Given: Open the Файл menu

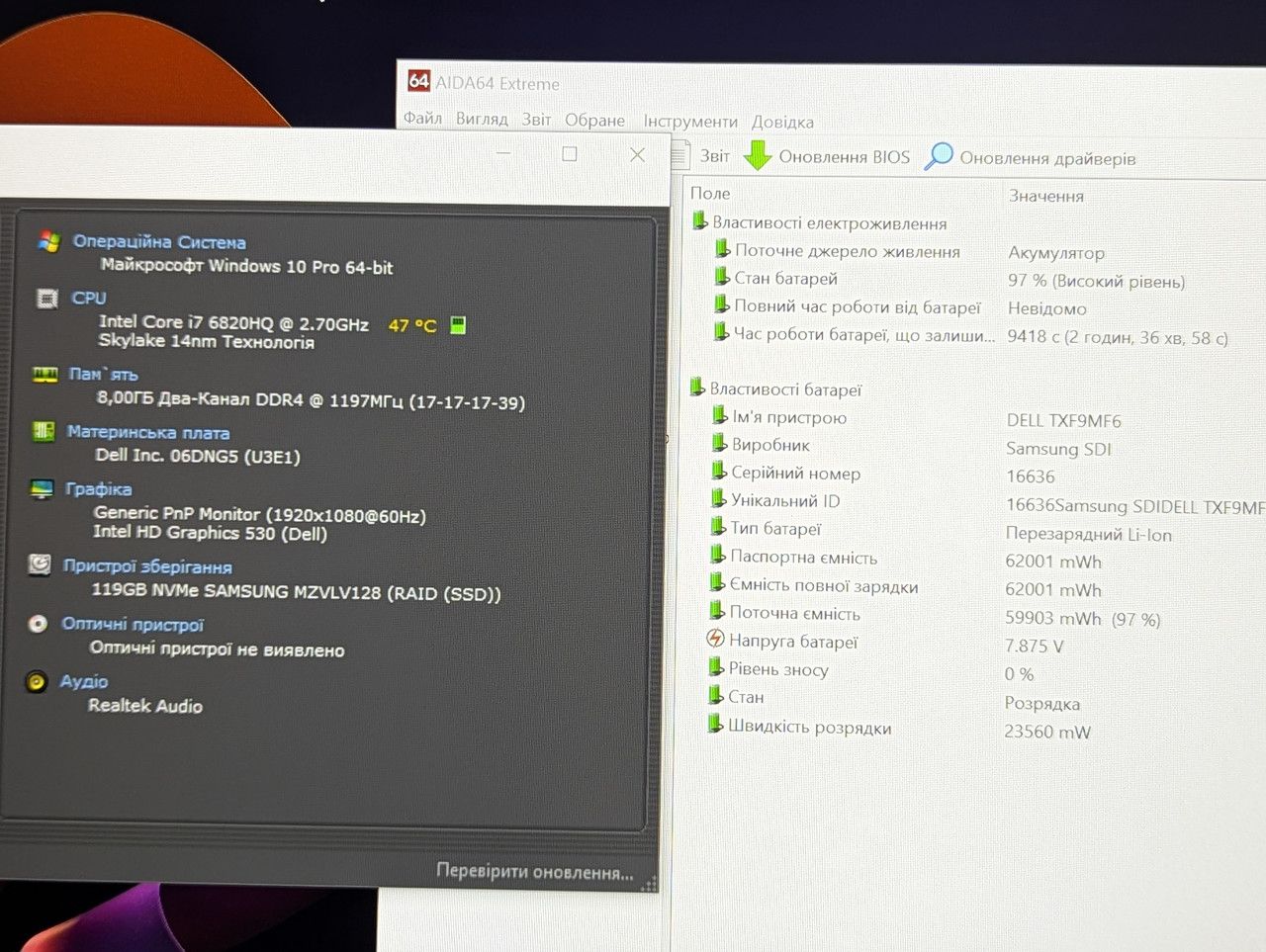Looking at the screenshot, I should pos(422,119).
